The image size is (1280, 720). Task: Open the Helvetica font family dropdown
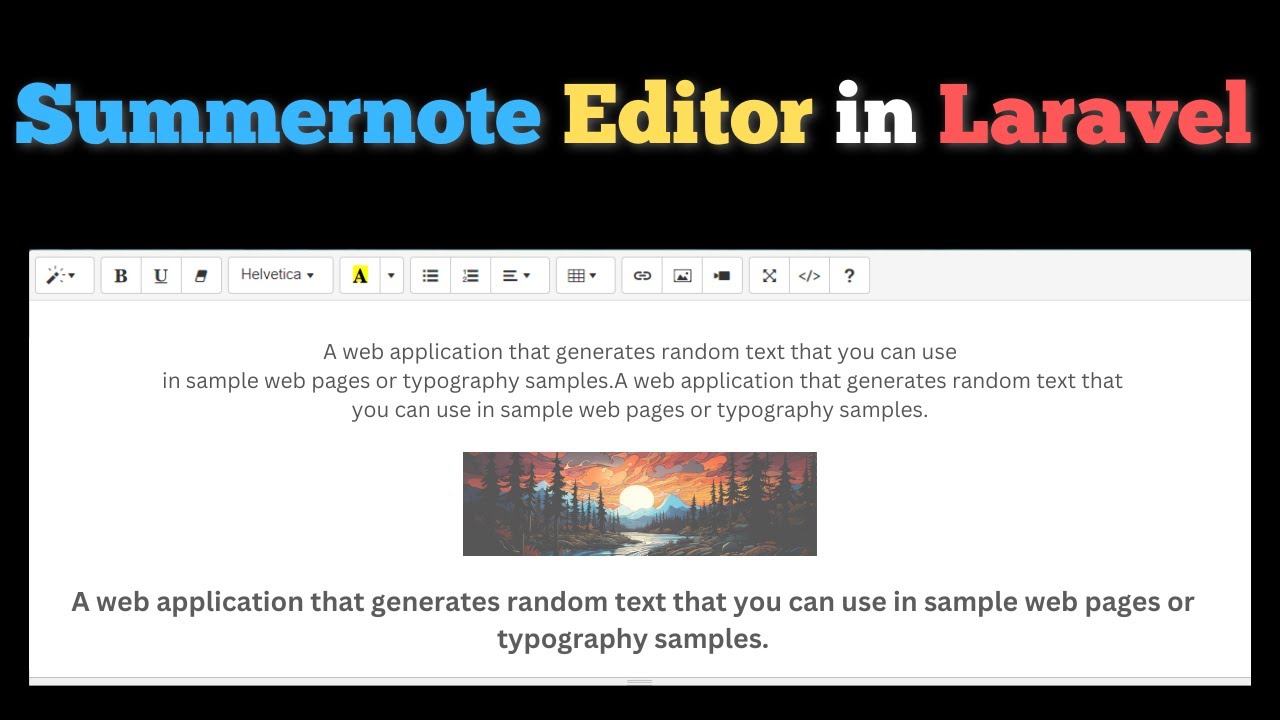click(280, 275)
